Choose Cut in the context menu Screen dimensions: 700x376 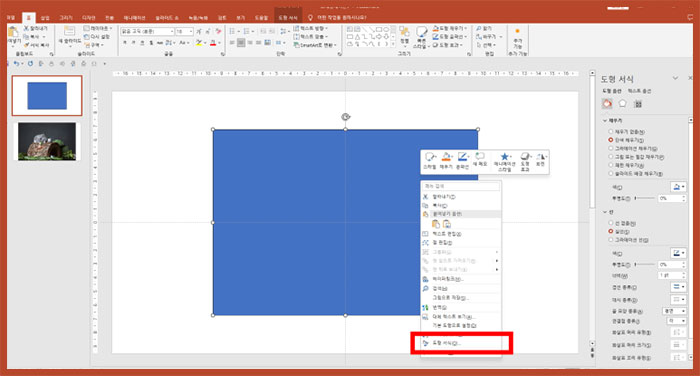coord(460,196)
